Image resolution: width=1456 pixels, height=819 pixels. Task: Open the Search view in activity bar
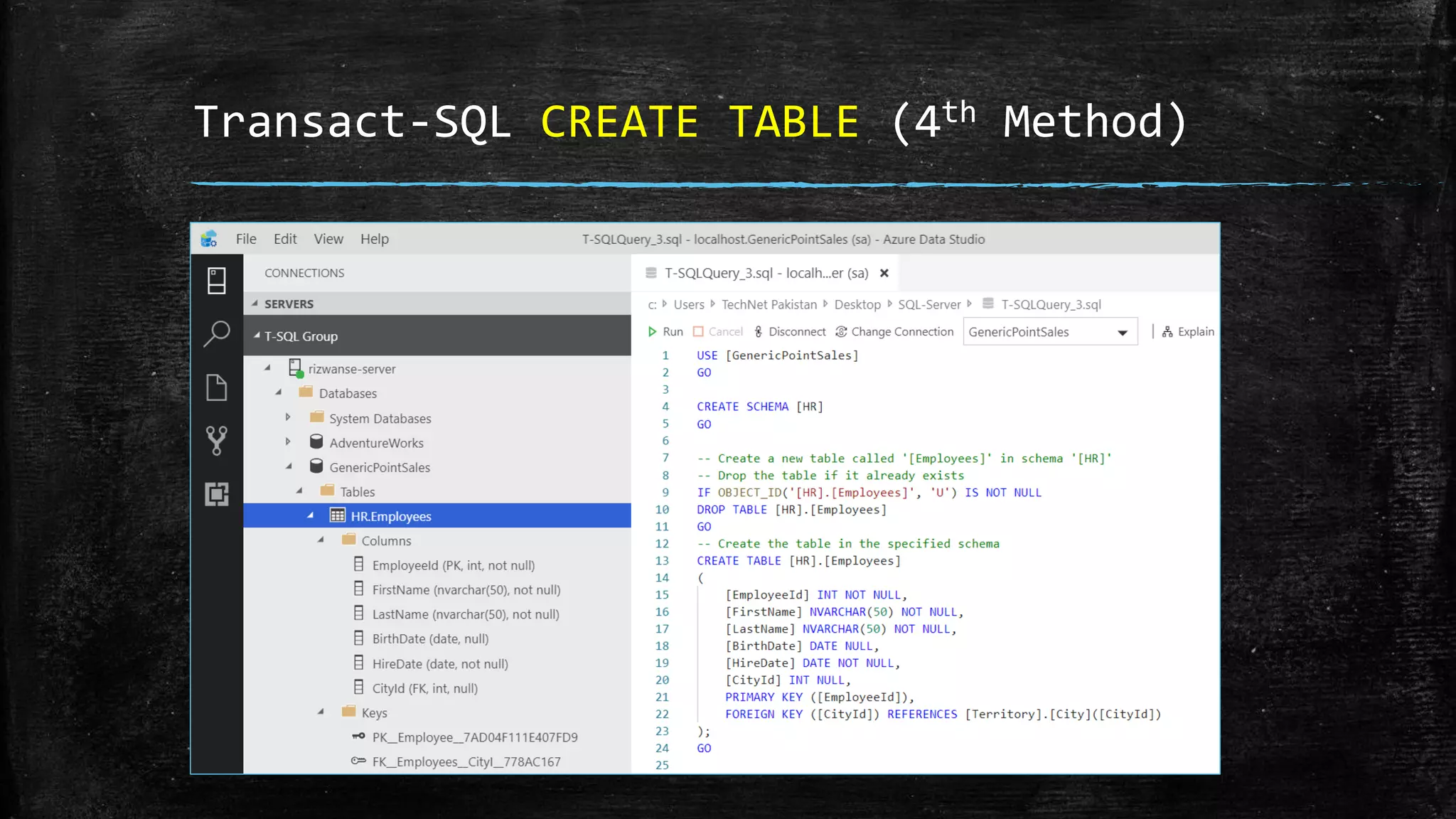217,333
